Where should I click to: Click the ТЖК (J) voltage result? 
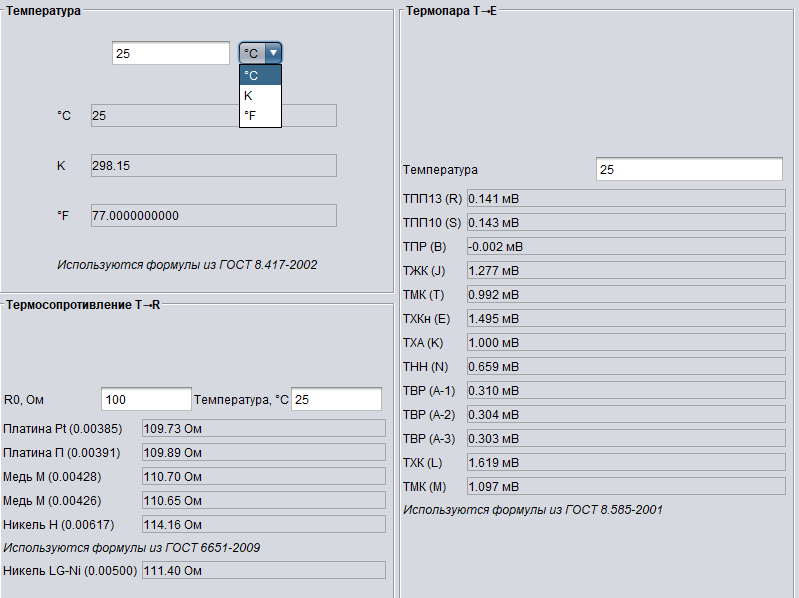tap(625, 270)
